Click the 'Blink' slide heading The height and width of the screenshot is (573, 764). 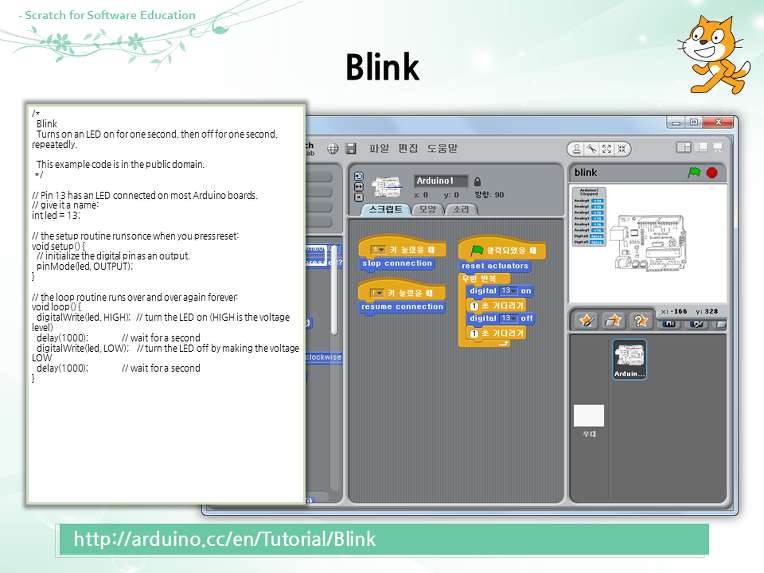coord(382,67)
